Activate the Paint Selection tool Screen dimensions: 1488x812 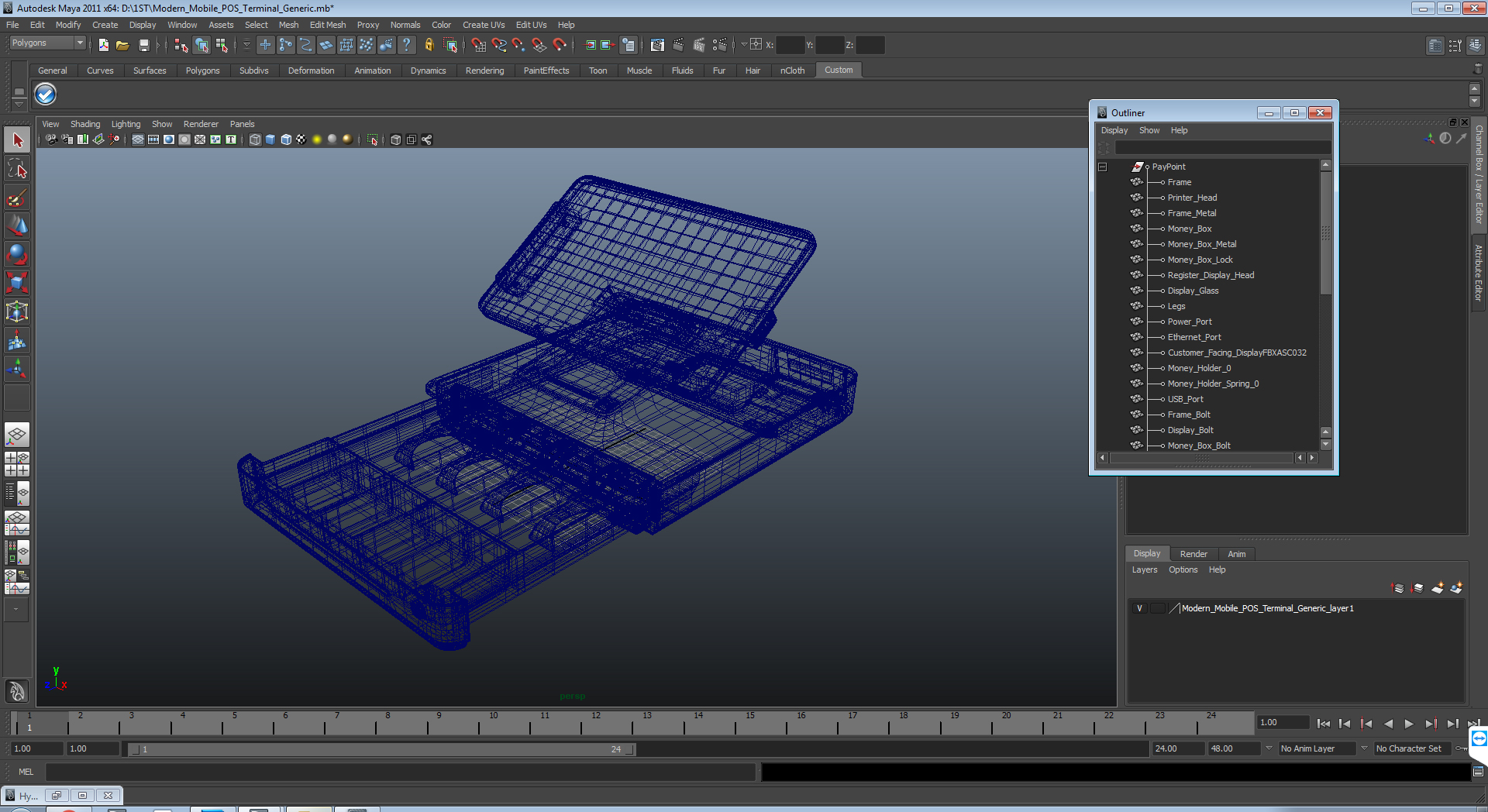17,198
